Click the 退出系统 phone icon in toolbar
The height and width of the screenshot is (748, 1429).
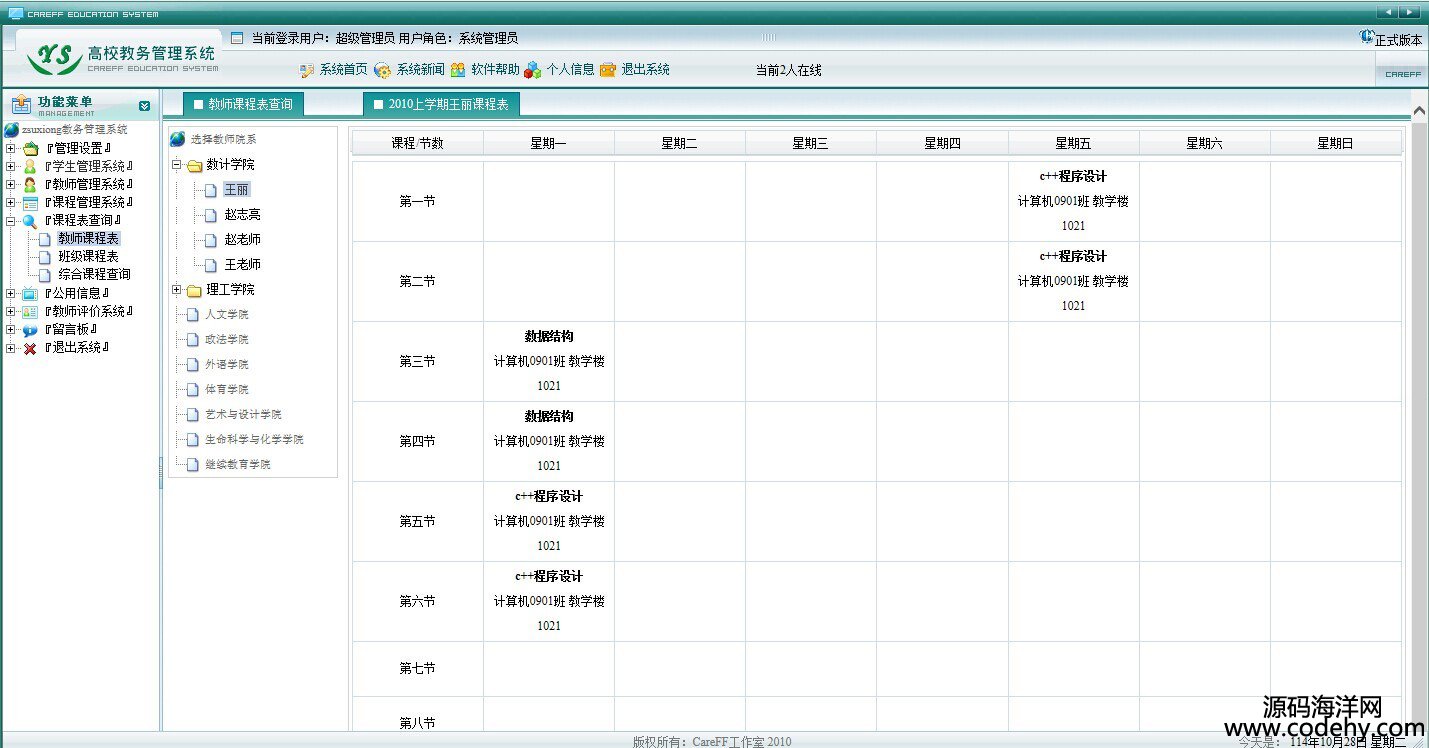[608, 70]
